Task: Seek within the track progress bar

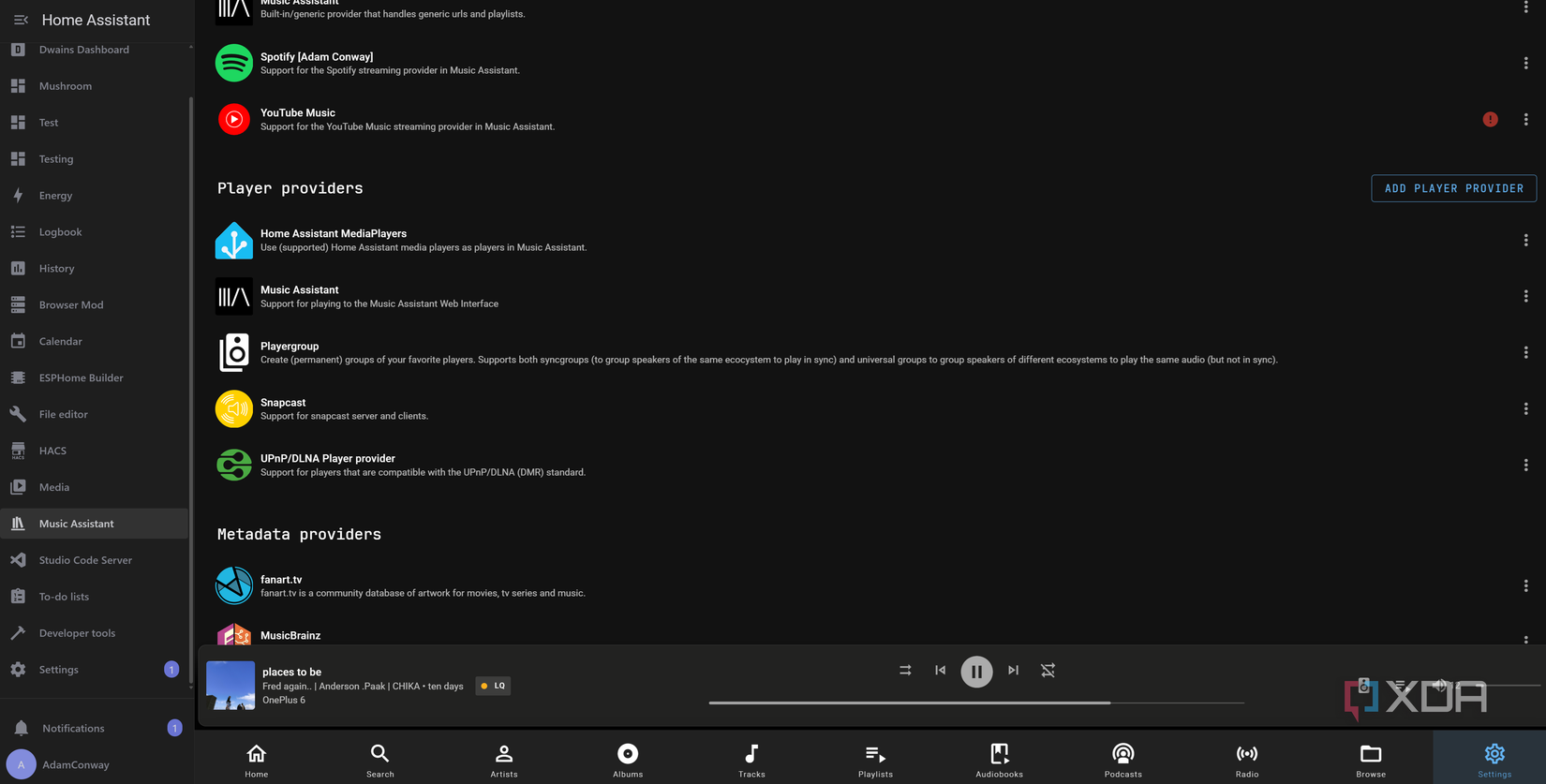Action: pos(976,703)
